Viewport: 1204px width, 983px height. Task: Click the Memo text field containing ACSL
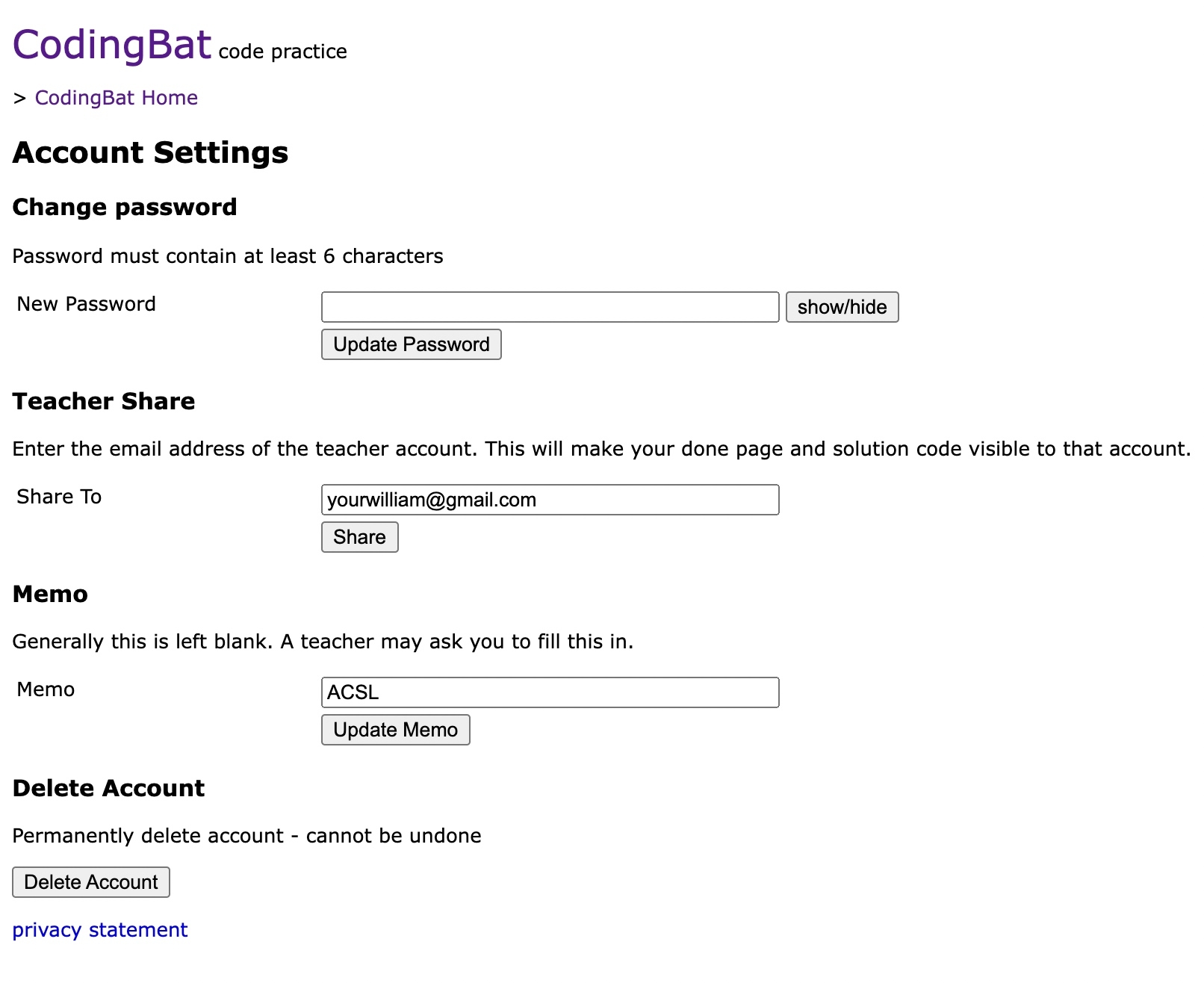tap(550, 692)
